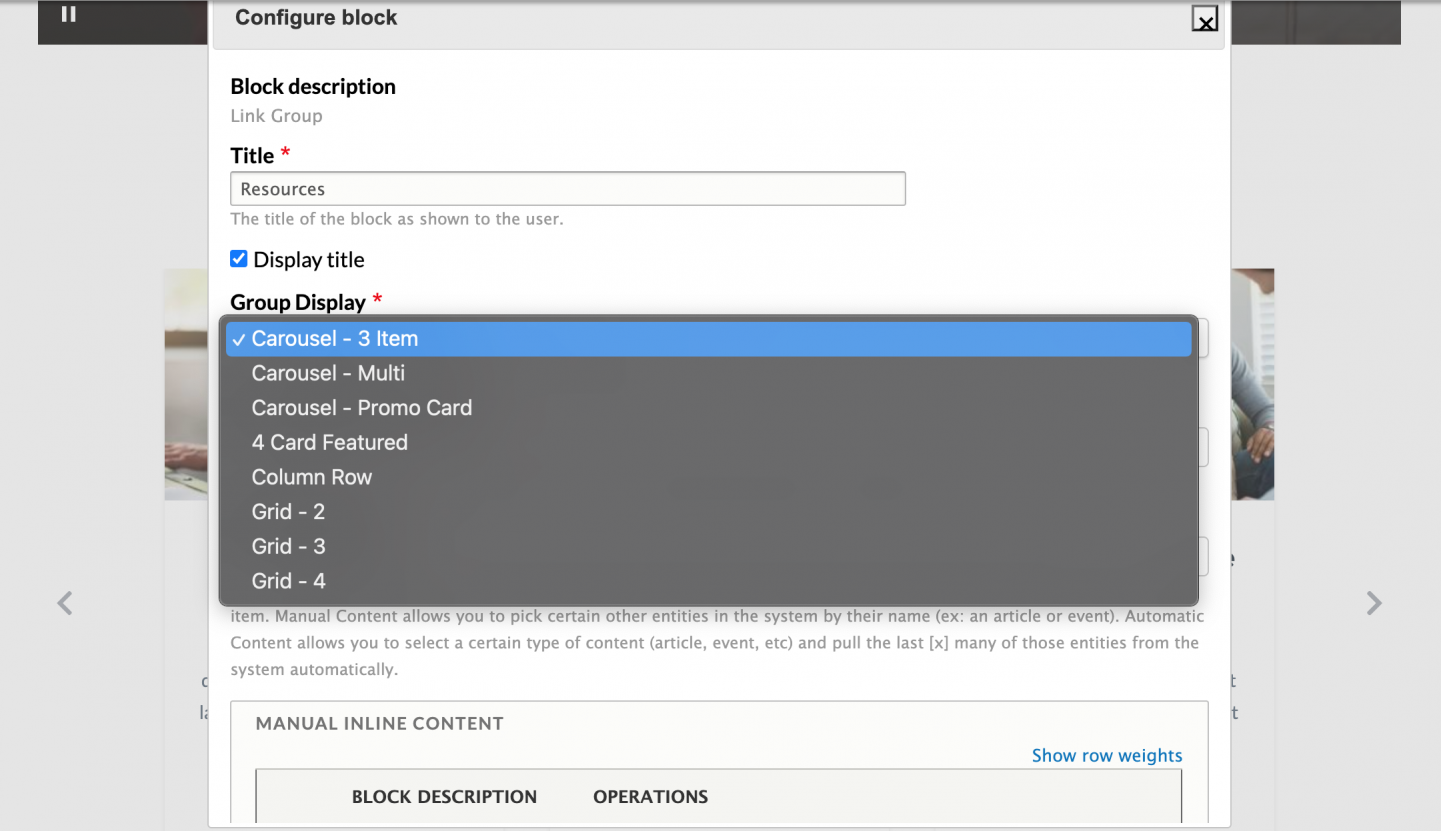Screen dimensions: 1441x831
Task: Click the BLOCK DESCRIPTION column header
Action: [x=444, y=796]
